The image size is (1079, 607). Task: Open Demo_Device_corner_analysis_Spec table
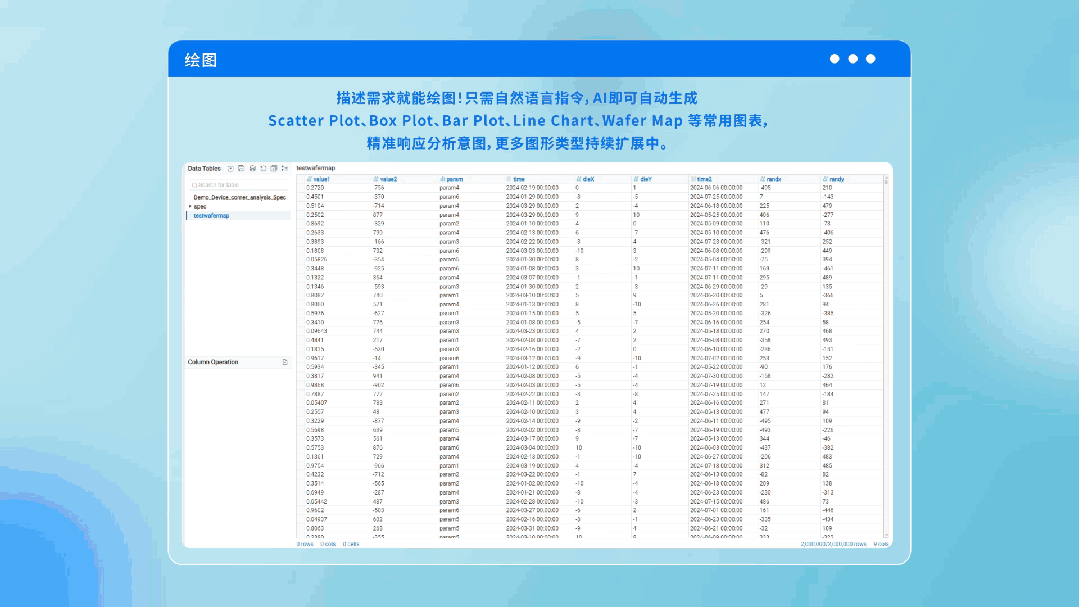[239, 198]
